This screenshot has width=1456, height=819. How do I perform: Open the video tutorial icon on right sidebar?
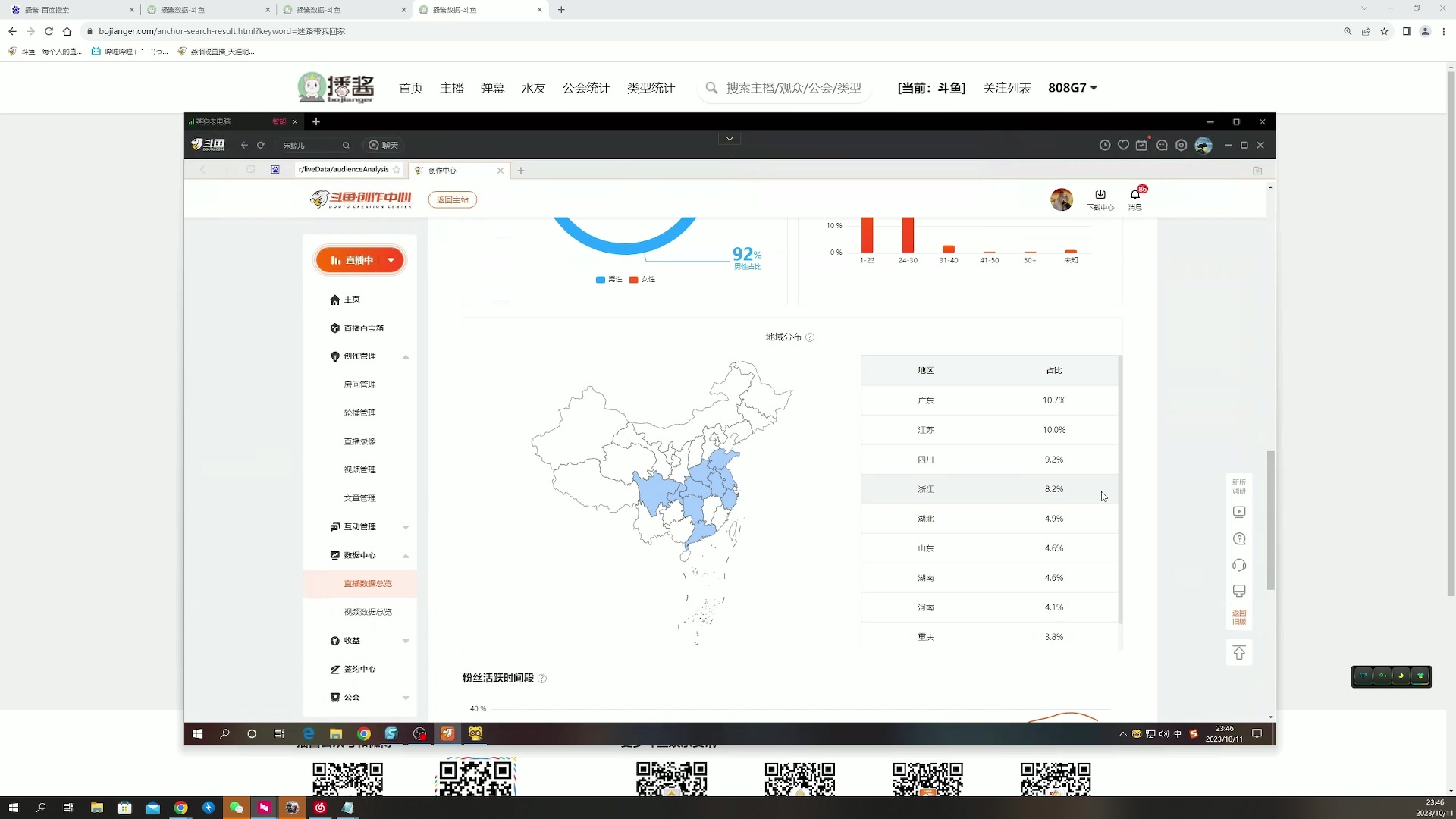[x=1238, y=512]
